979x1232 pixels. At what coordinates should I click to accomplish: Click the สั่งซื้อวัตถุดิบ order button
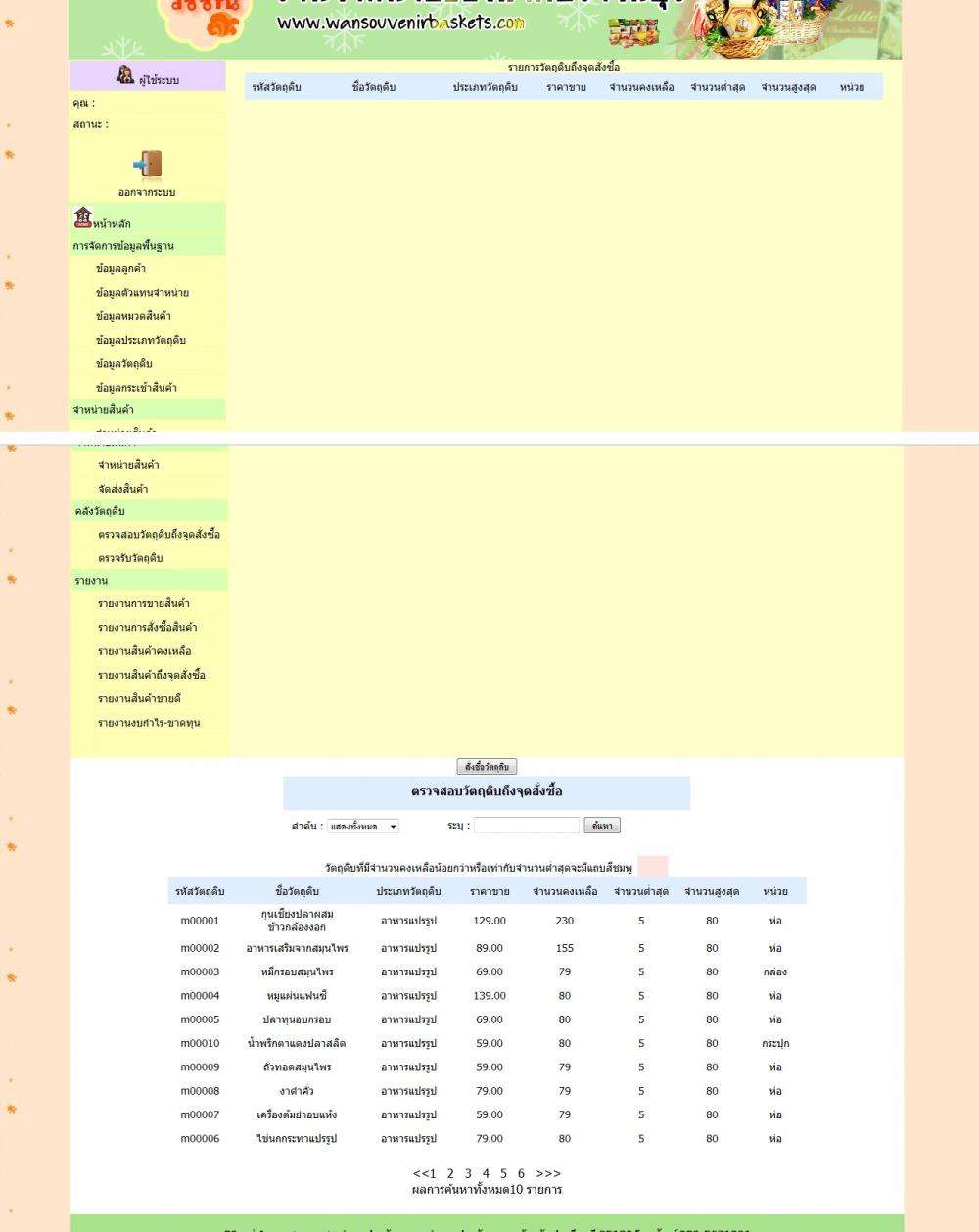(487, 767)
